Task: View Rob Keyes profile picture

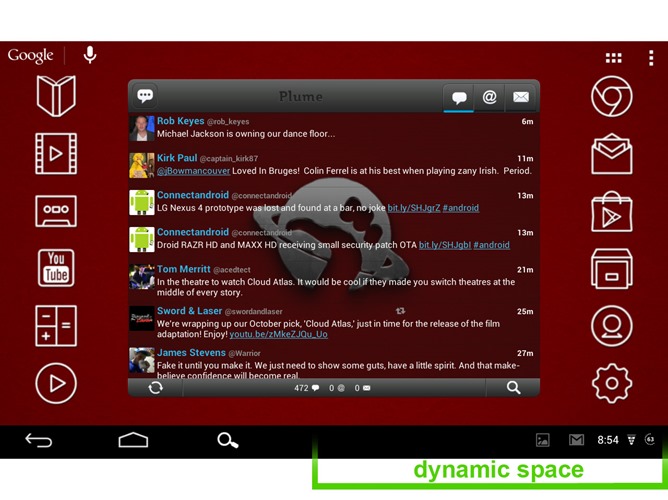Action: 141,128
